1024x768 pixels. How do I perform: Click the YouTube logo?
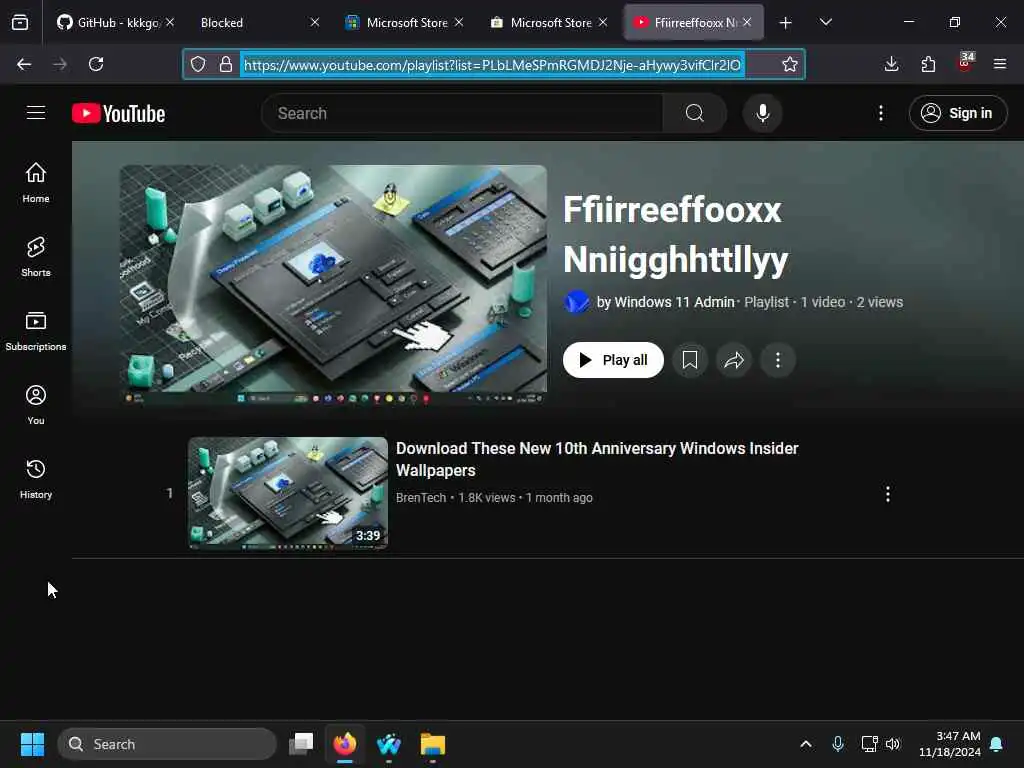pos(118,113)
